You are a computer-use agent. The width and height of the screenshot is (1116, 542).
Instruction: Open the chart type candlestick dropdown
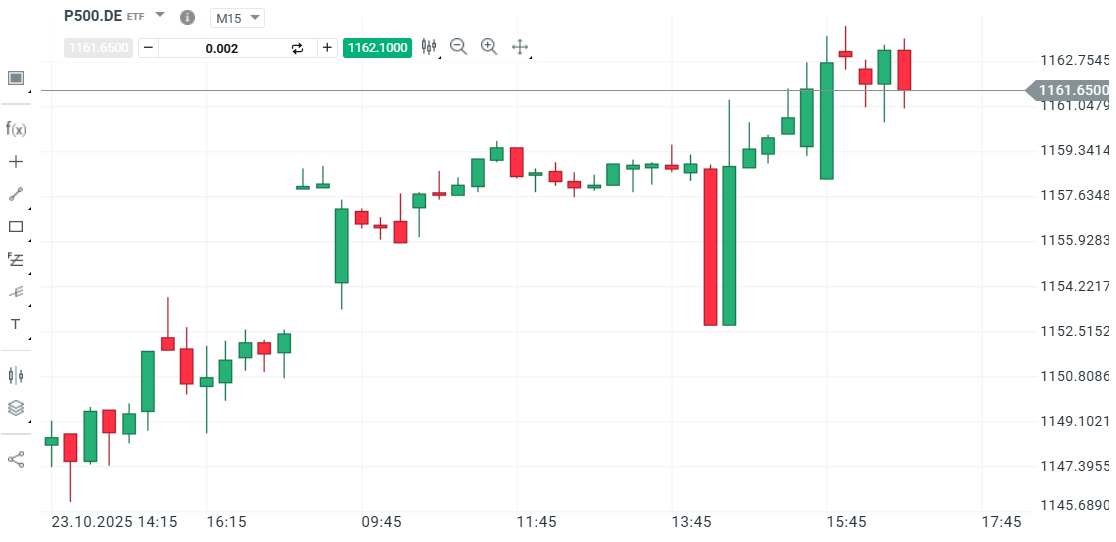(430, 46)
